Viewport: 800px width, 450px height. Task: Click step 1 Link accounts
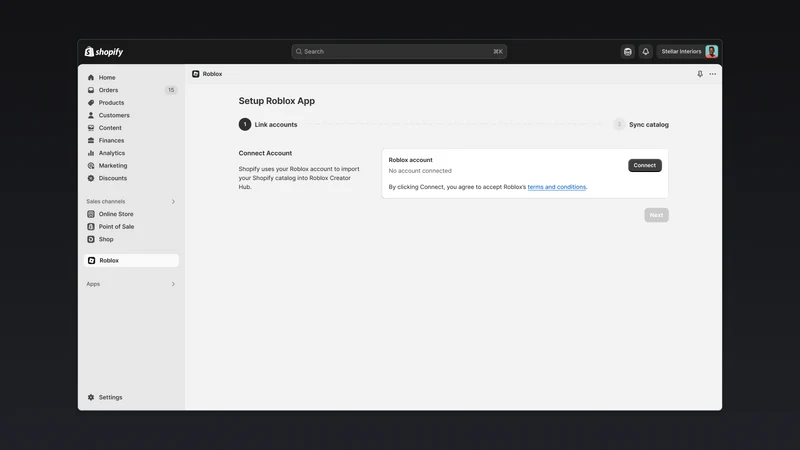[268, 124]
